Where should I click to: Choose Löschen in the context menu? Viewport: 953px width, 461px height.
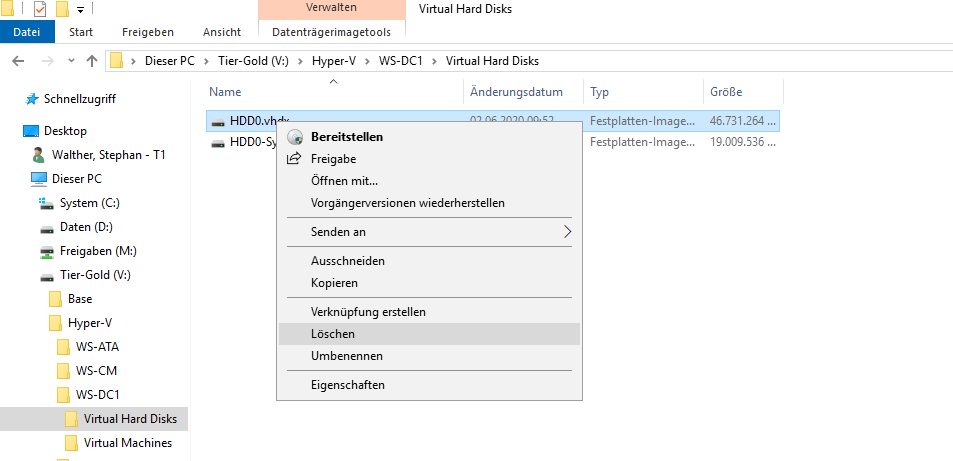click(429, 334)
